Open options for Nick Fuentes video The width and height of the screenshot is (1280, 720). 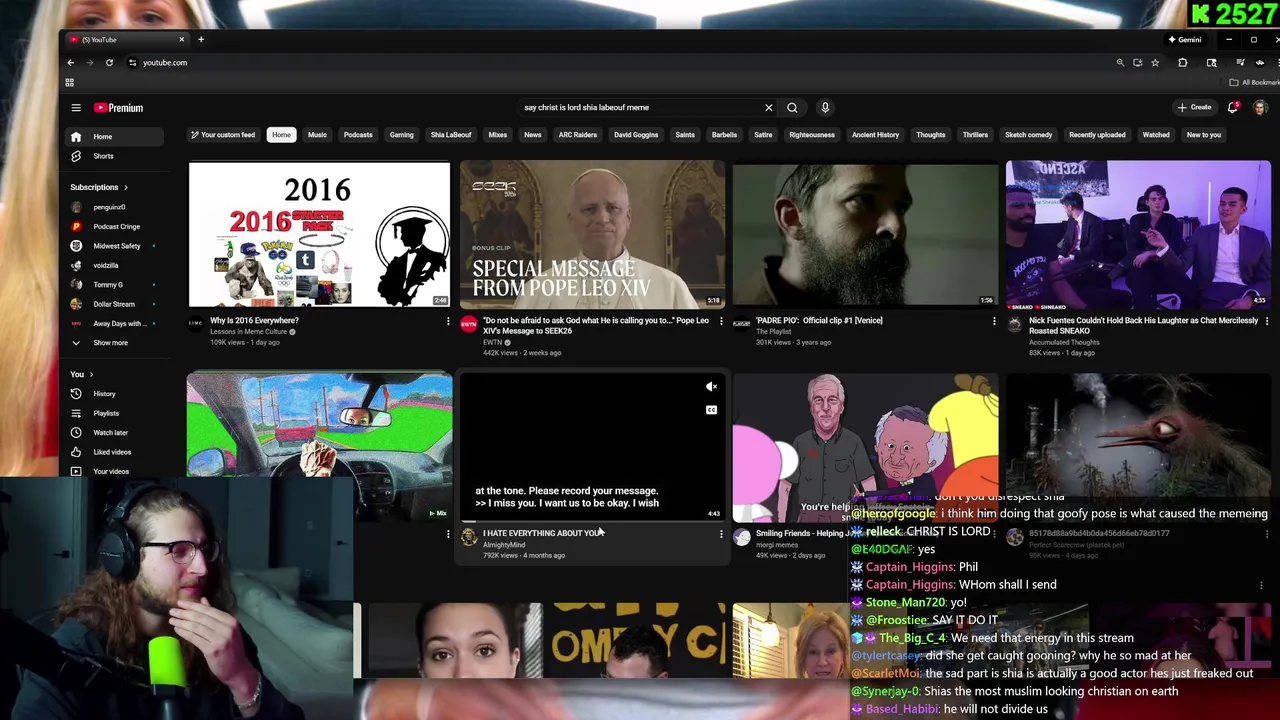1267,321
